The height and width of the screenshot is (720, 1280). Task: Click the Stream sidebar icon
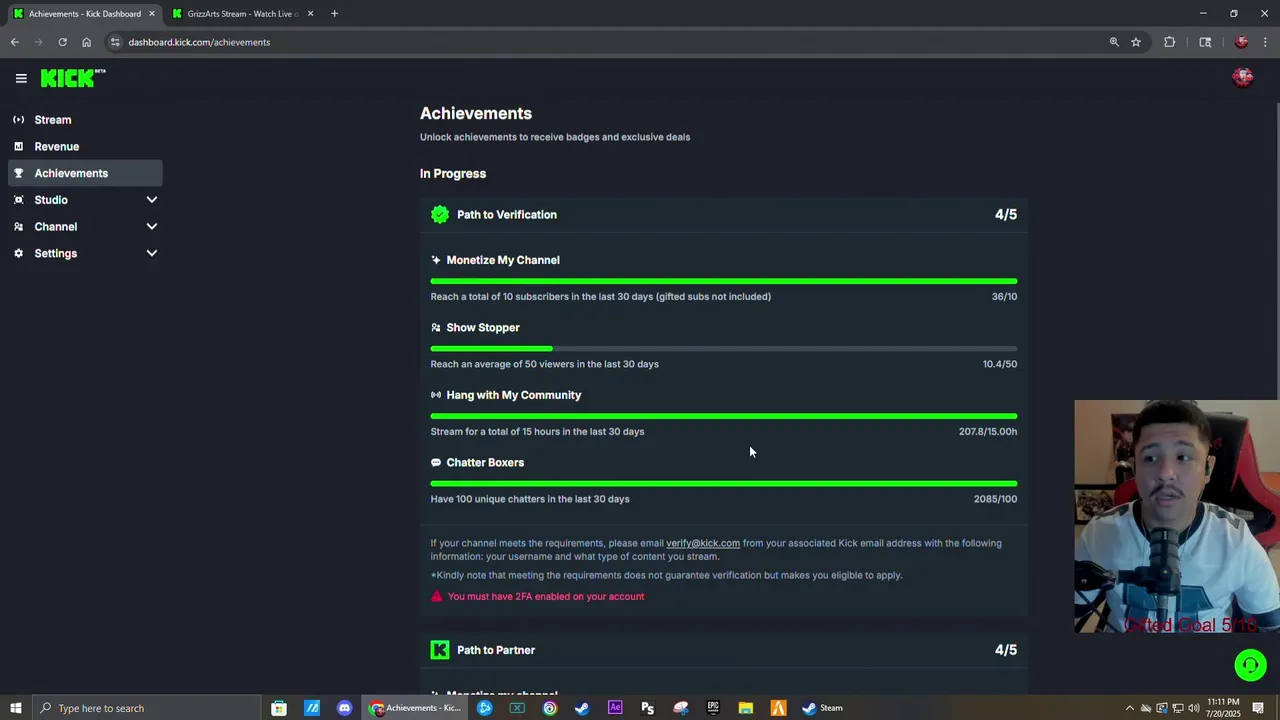click(x=18, y=120)
